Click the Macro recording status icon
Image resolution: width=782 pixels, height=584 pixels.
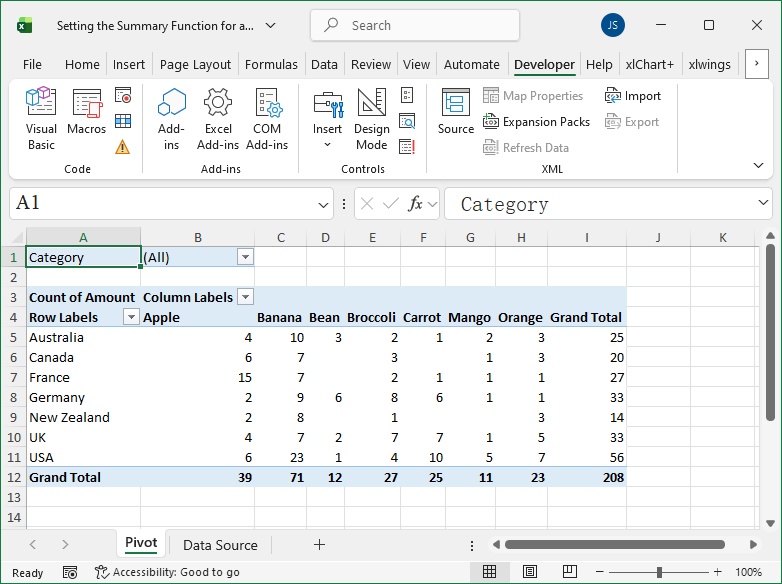click(x=70, y=573)
